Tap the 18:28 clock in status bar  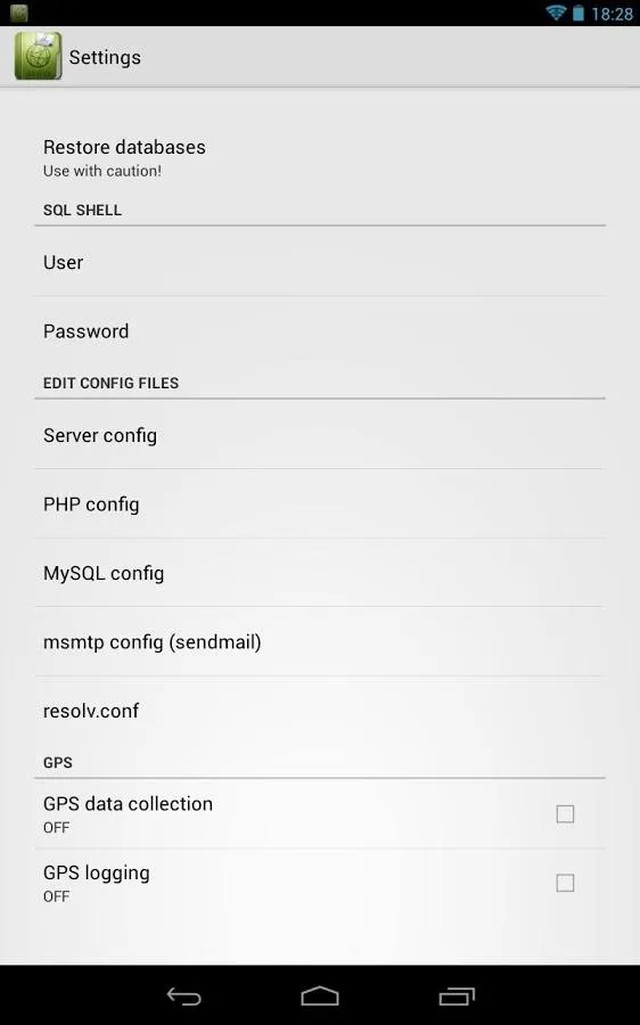612,14
